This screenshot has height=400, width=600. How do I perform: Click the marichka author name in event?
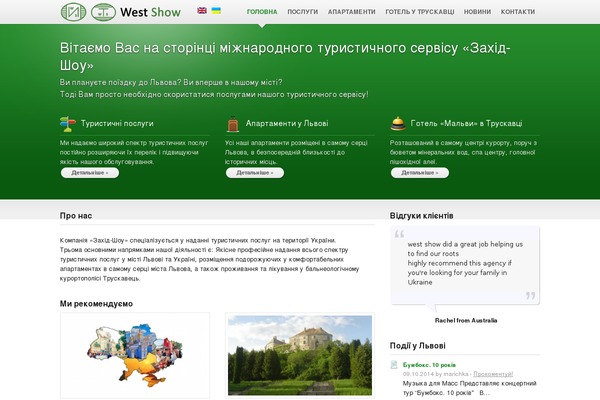pos(456,374)
